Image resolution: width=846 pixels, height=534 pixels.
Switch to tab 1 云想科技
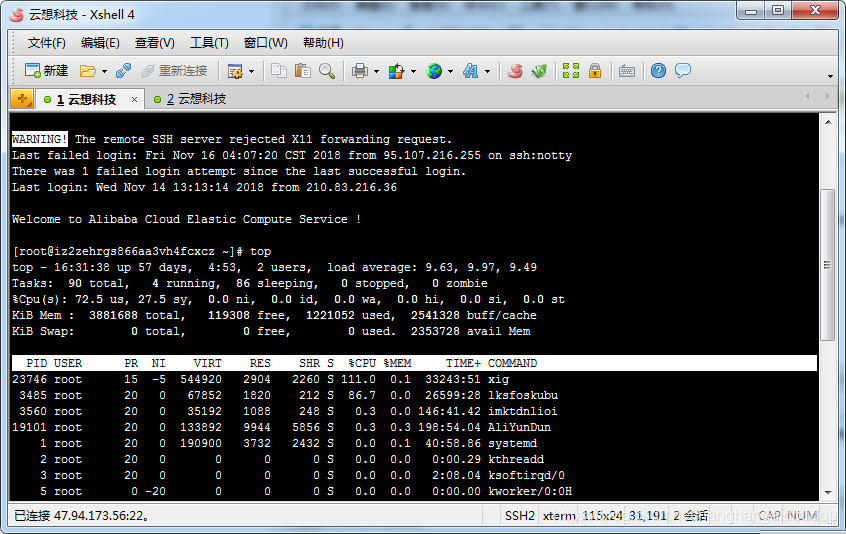tap(86, 99)
